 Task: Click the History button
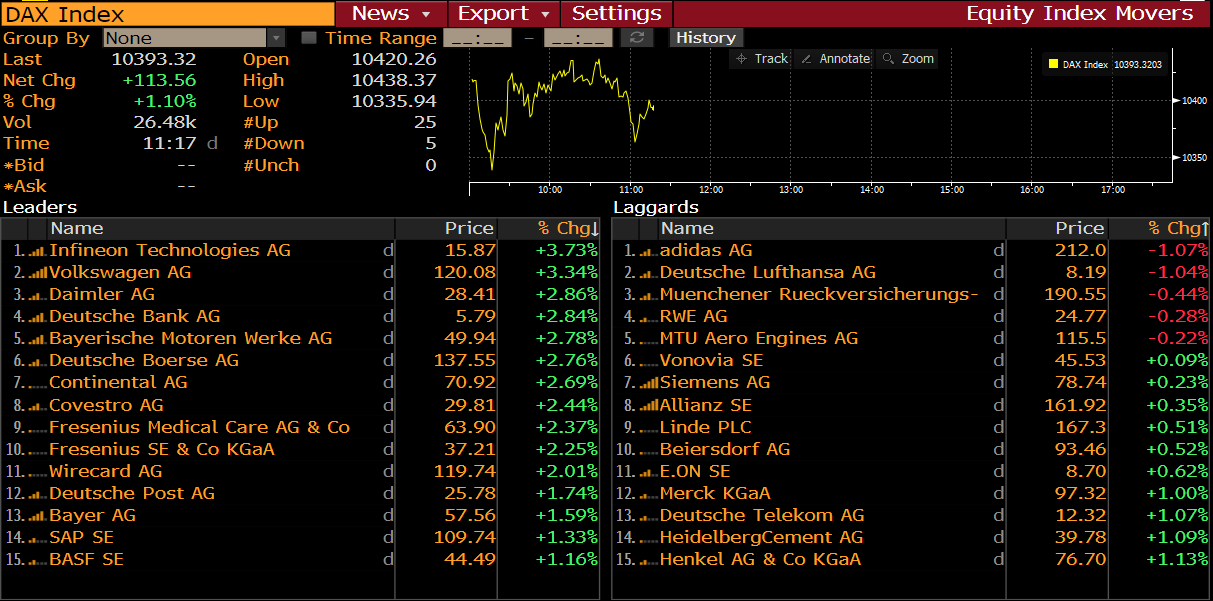point(705,38)
